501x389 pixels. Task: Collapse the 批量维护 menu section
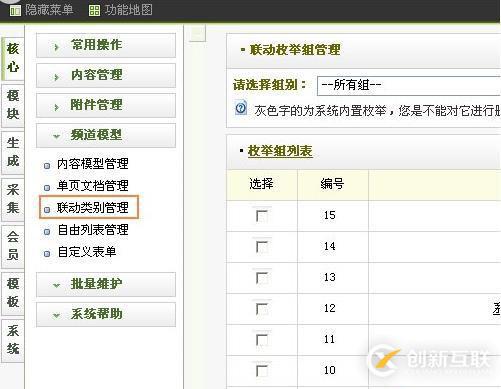pyautogui.click(x=106, y=284)
